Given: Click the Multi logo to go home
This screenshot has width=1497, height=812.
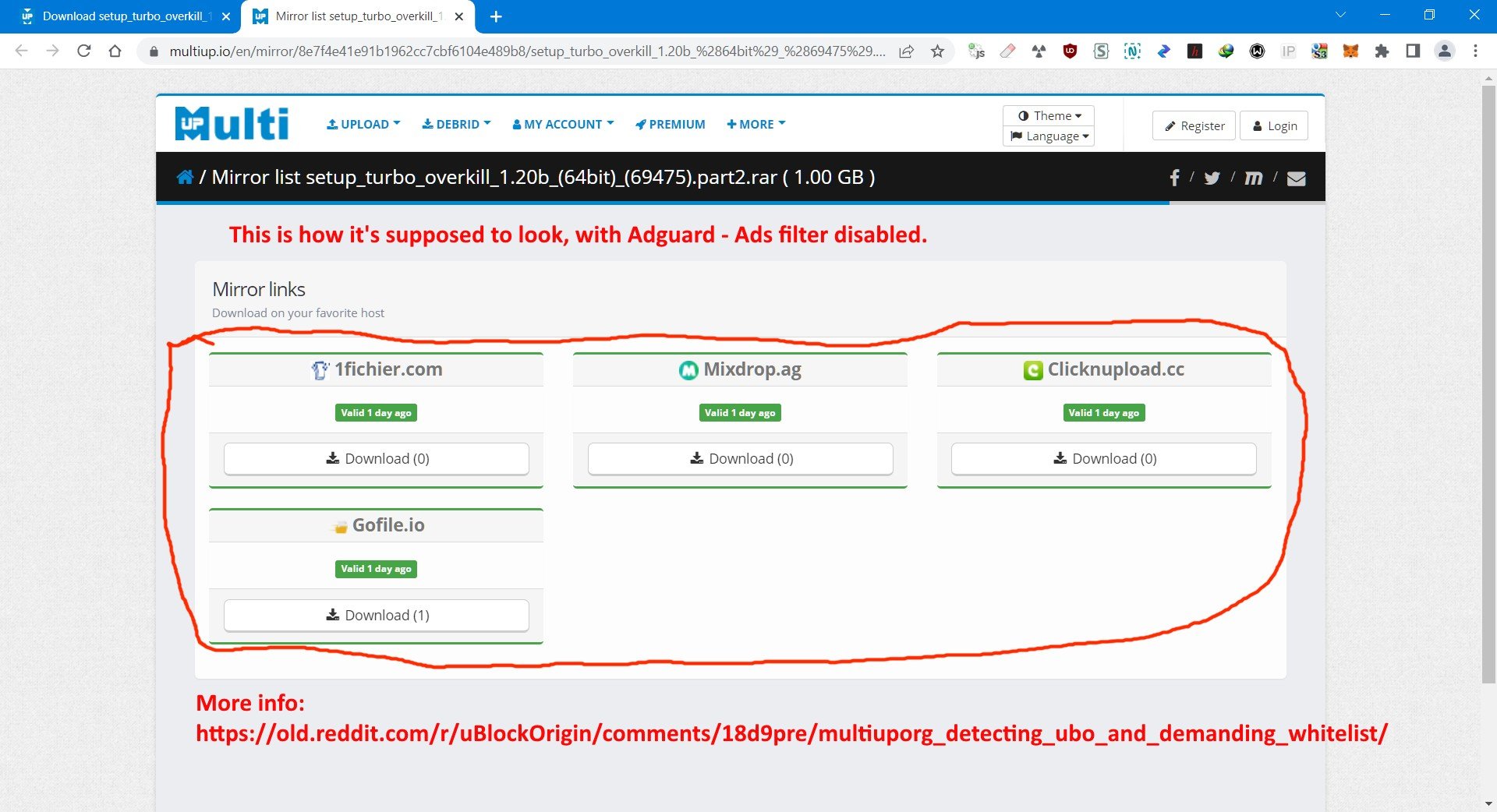Looking at the screenshot, I should 230,122.
